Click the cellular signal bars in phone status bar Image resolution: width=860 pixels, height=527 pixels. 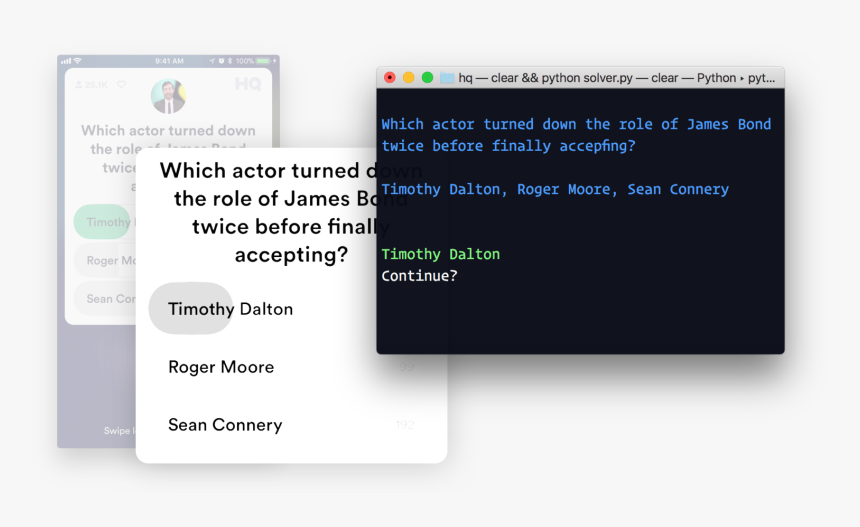(66, 61)
